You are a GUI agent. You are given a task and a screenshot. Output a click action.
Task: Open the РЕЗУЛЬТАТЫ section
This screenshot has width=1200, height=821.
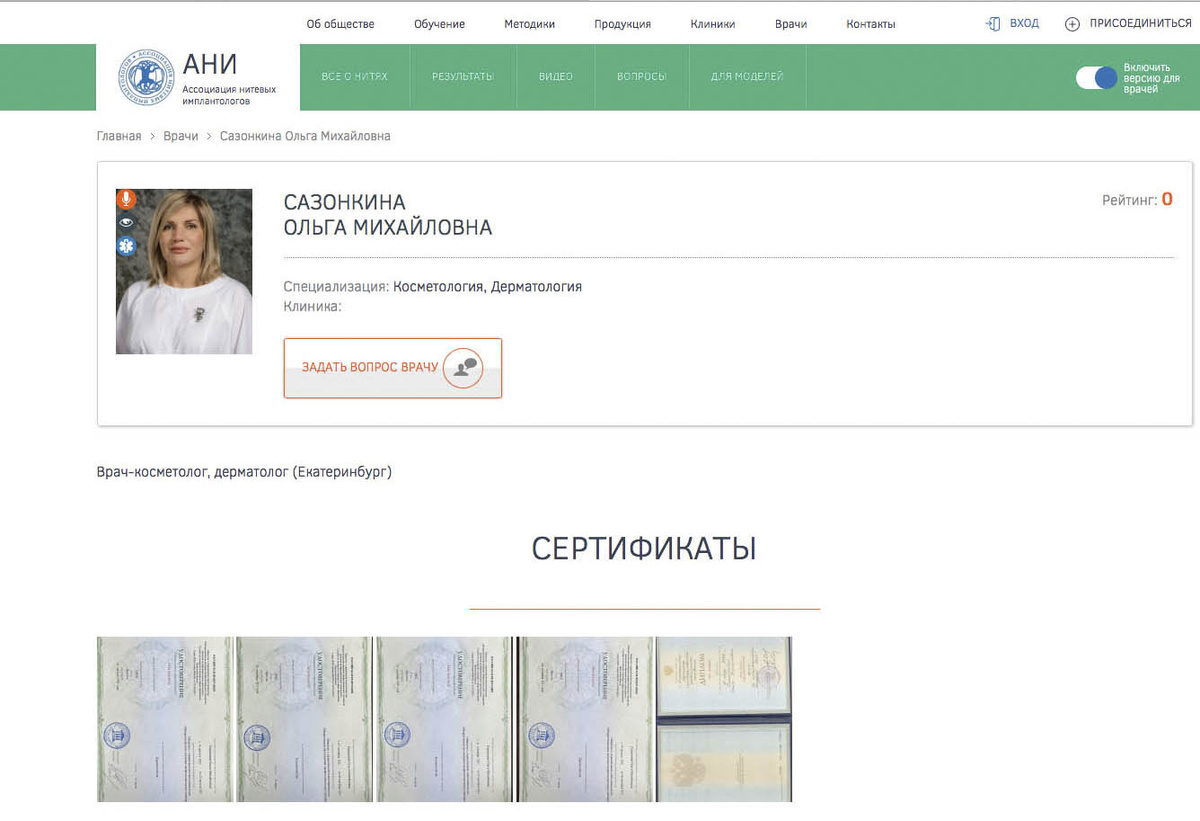tap(463, 76)
